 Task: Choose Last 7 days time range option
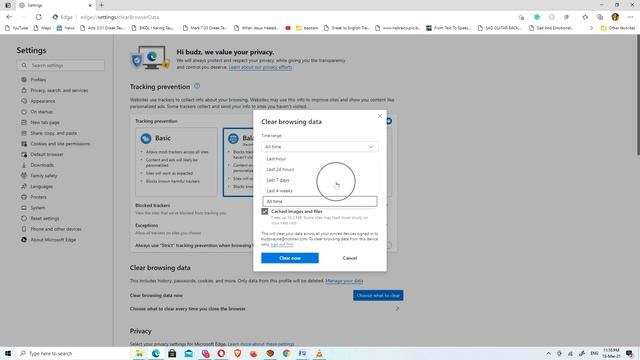tap(320, 180)
